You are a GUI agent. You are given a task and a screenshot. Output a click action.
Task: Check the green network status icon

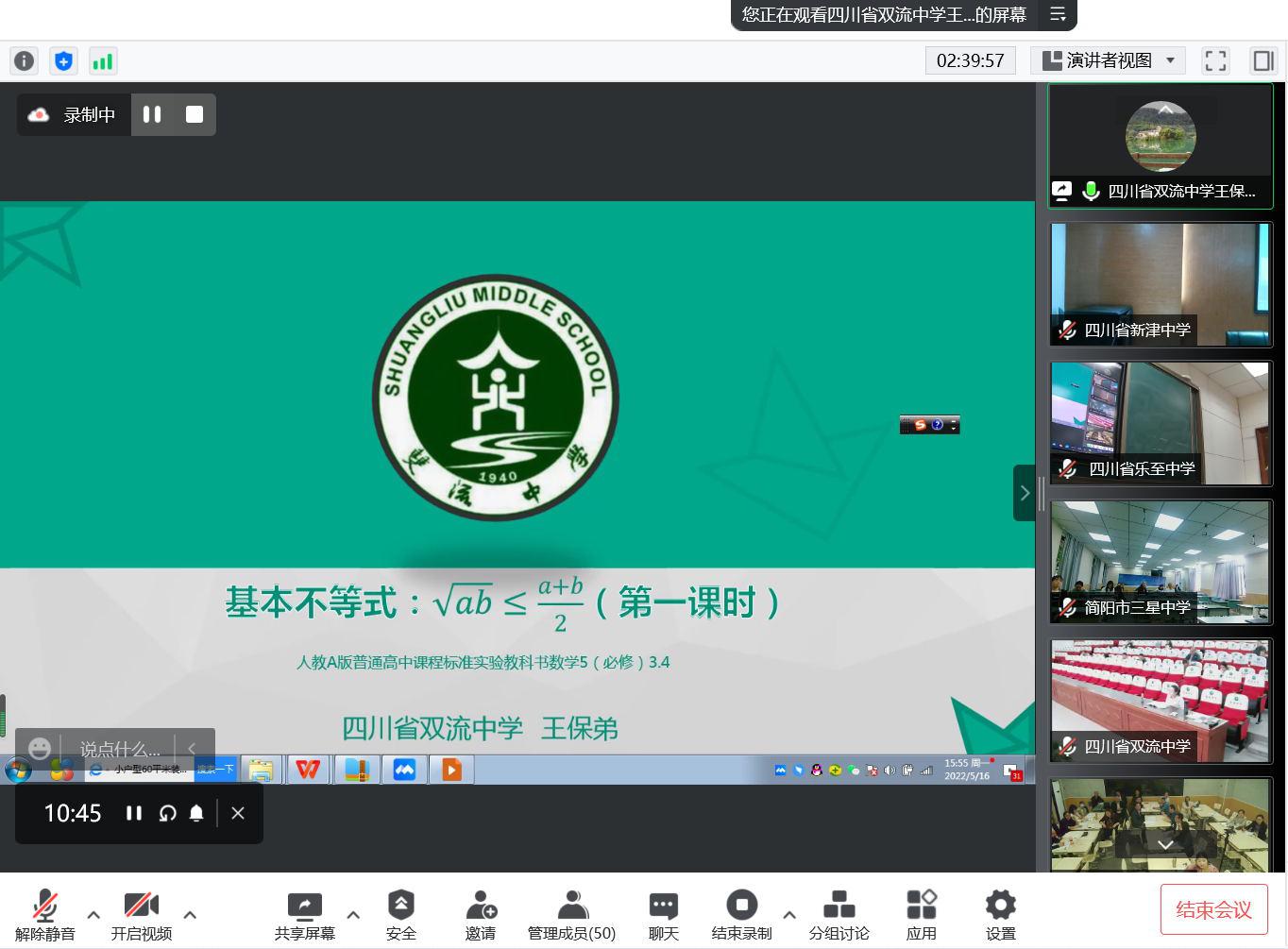click(102, 61)
